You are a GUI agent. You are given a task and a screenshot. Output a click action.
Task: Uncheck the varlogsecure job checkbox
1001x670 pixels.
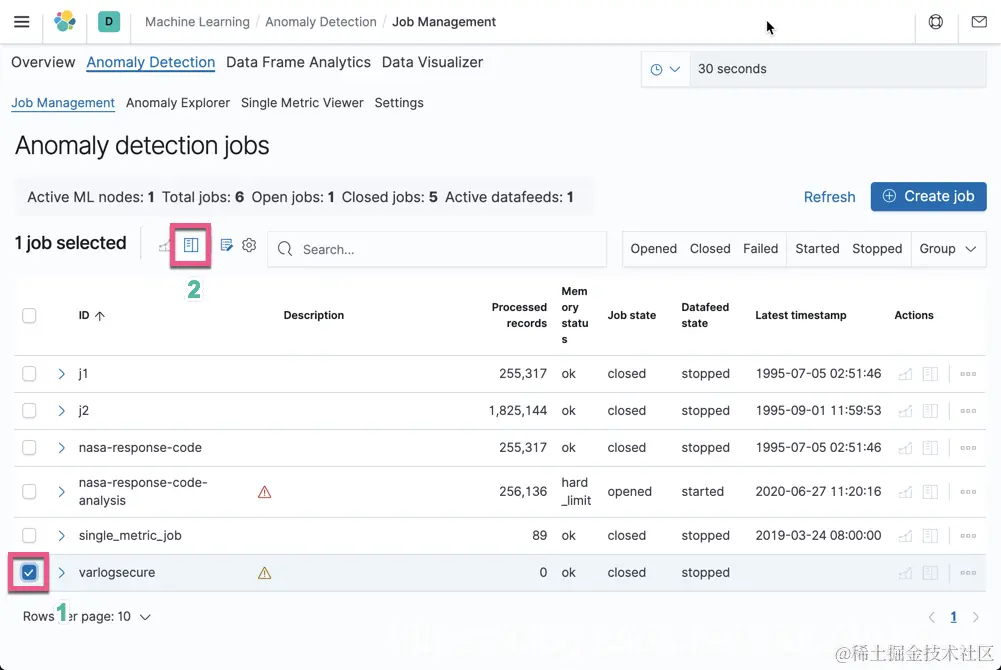(29, 573)
